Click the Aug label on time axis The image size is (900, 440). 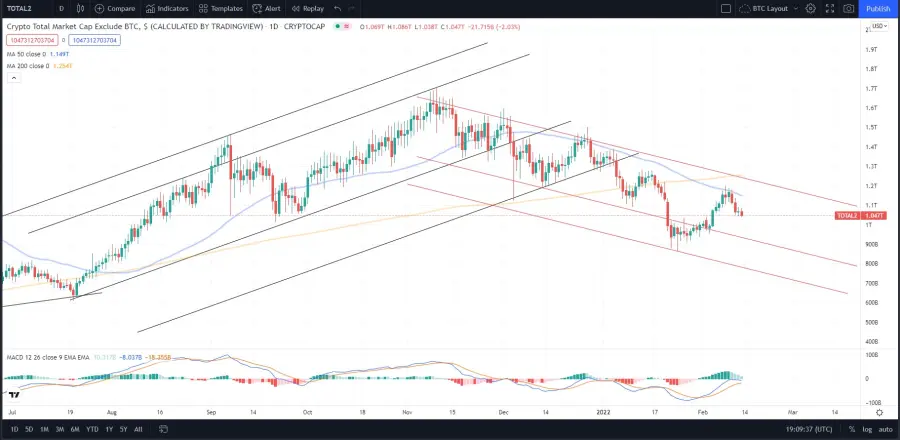(x=112, y=412)
